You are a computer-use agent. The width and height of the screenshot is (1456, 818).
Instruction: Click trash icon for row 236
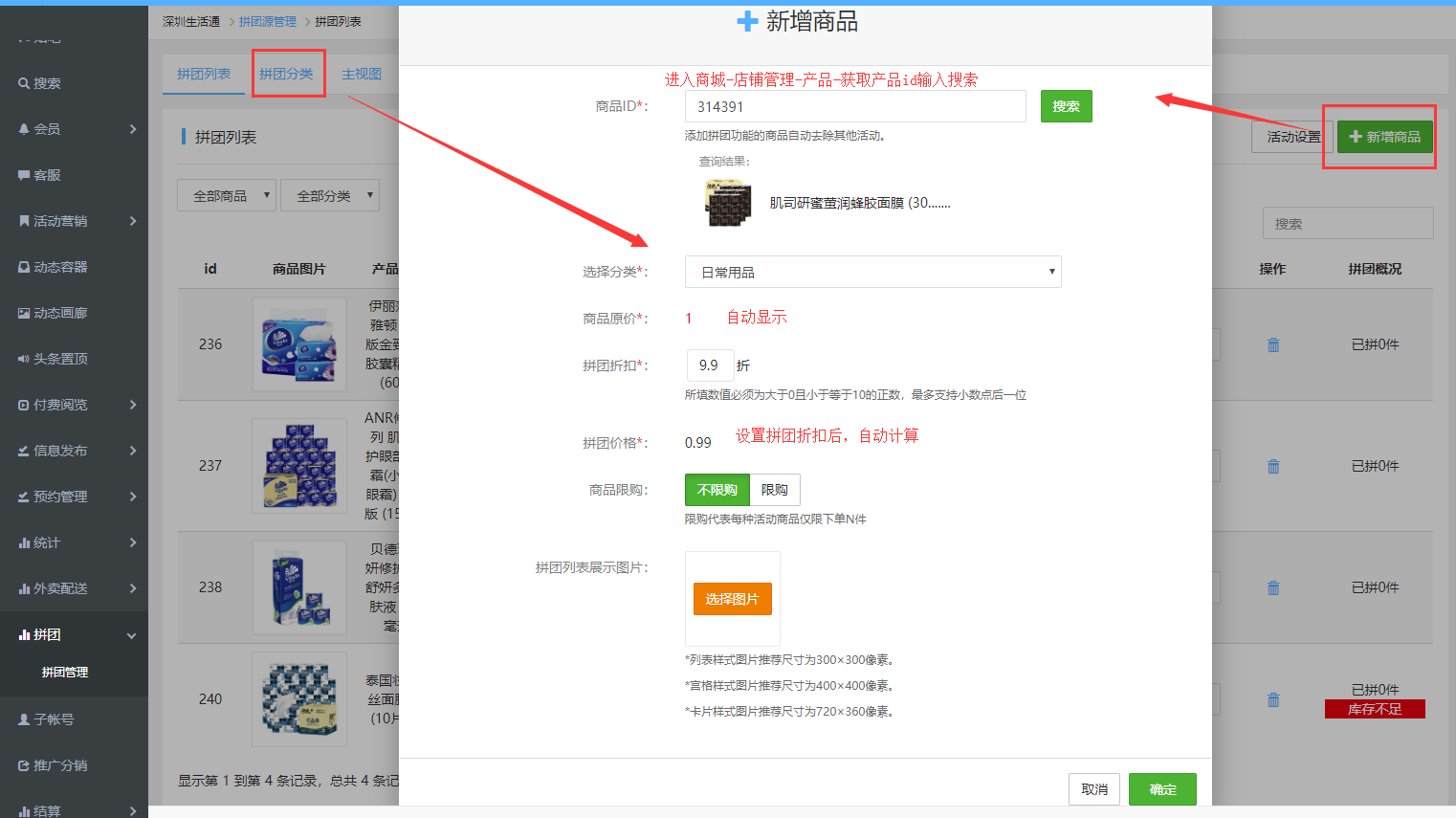[x=1273, y=345]
